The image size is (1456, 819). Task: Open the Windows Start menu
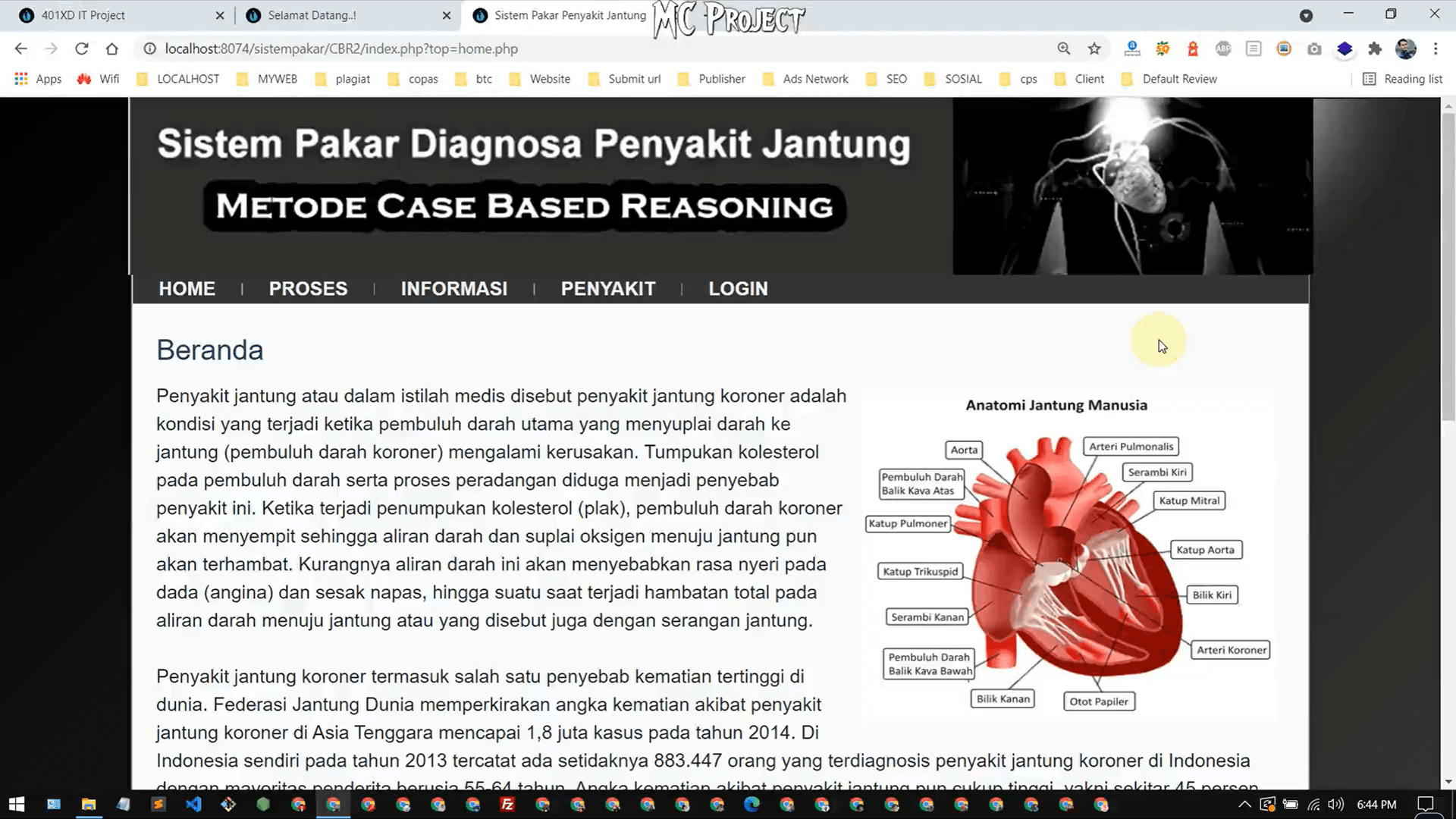coord(17,804)
